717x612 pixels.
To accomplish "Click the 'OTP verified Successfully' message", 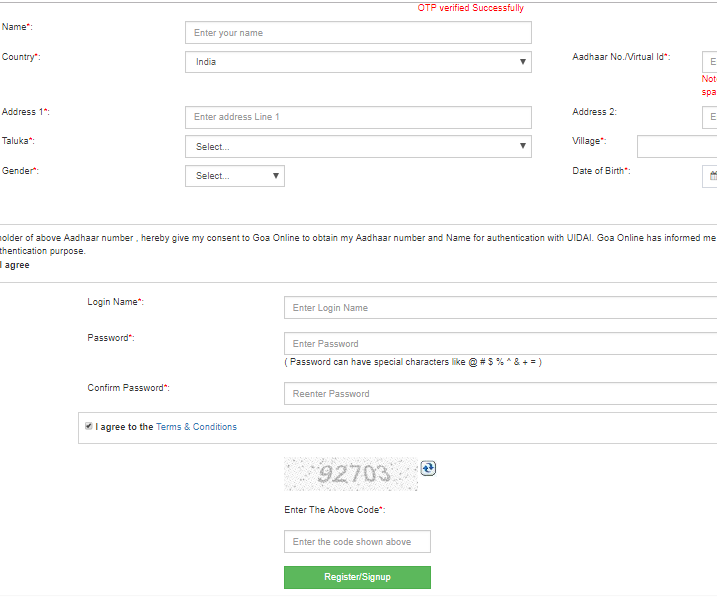I will pos(470,8).
